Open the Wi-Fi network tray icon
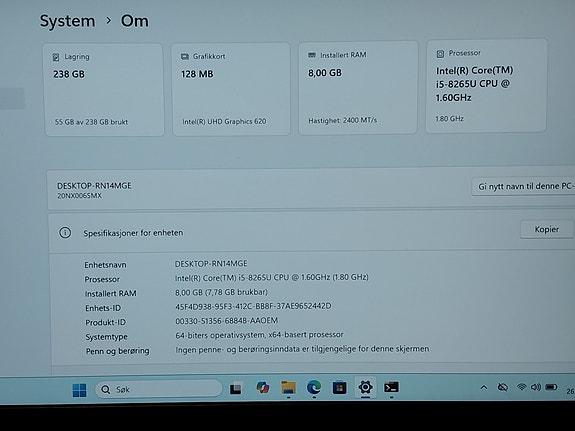575x431 pixels. 521,387
